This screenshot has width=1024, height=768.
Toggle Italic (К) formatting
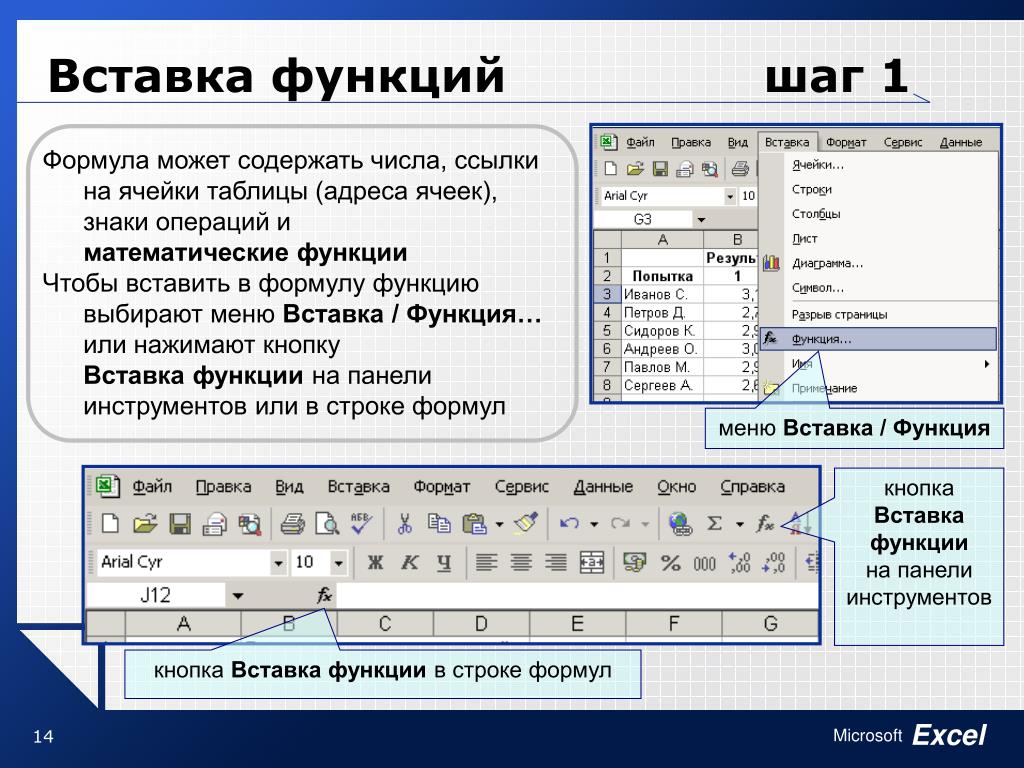(x=409, y=563)
